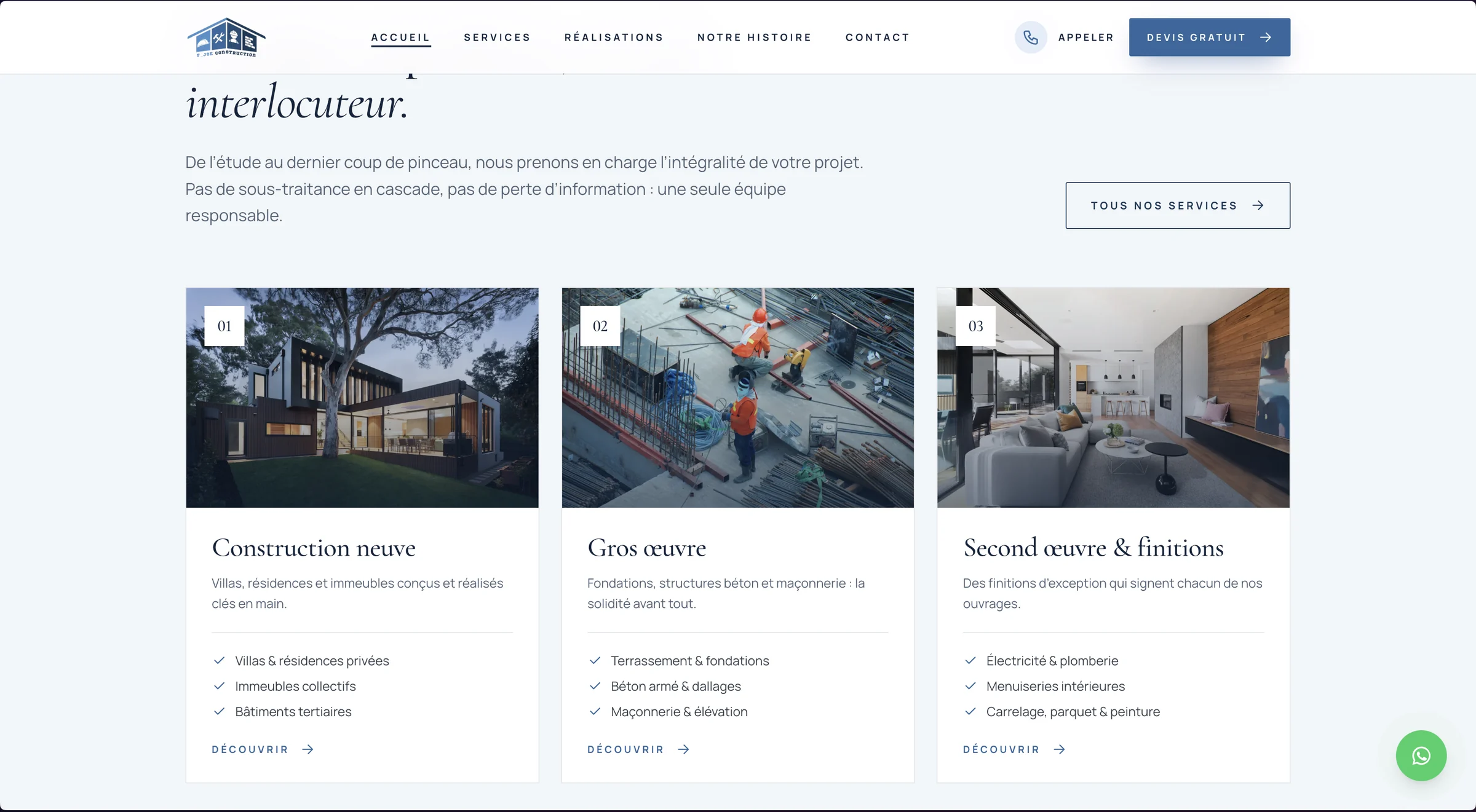The width and height of the screenshot is (1476, 812).
Task: Click the 02 number badge
Action: [600, 326]
